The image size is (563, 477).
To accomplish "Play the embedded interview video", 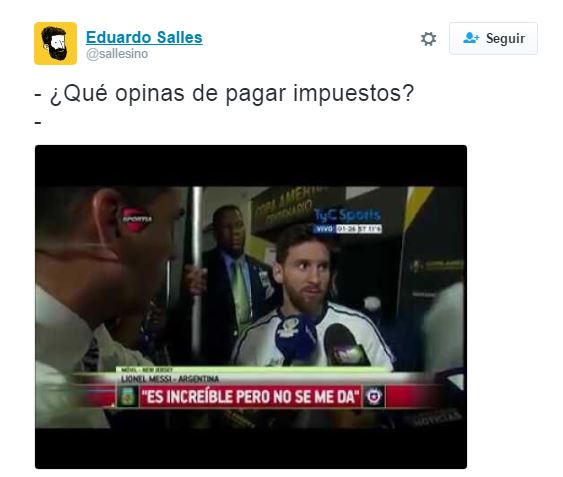I will tap(251, 307).
